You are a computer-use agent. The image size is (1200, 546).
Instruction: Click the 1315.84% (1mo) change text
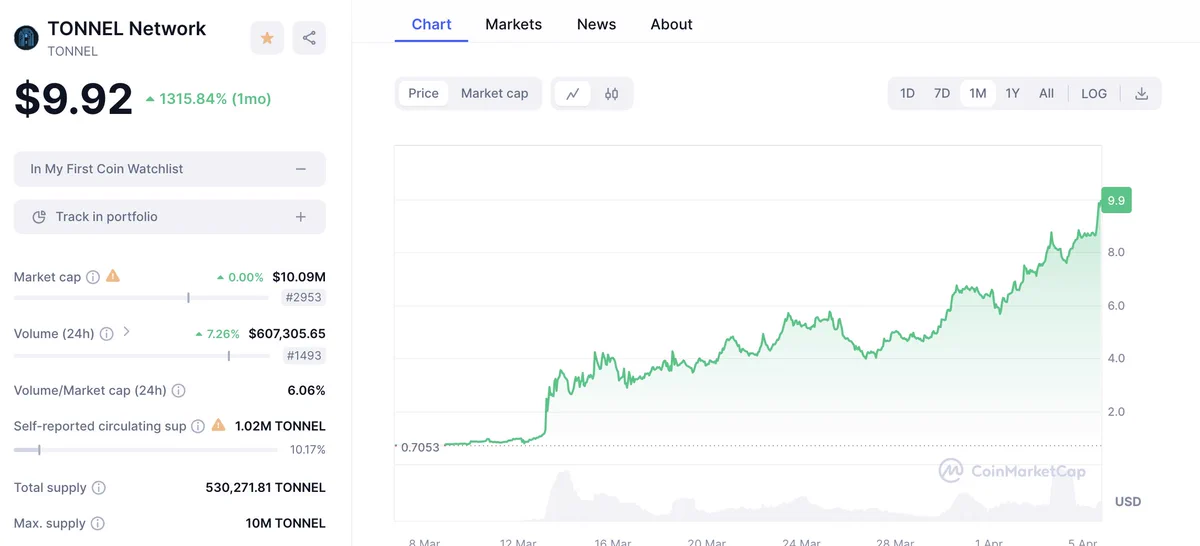[208, 99]
